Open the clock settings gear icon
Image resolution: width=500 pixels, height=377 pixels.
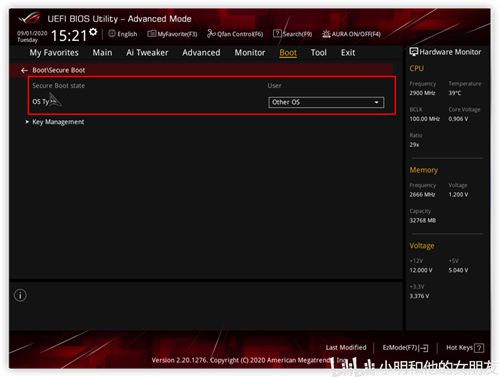click(93, 32)
